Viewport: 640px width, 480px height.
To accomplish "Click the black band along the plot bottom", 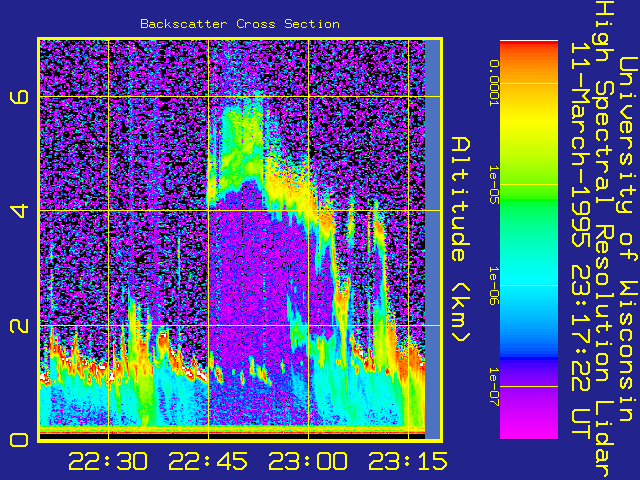I will [x=232, y=436].
